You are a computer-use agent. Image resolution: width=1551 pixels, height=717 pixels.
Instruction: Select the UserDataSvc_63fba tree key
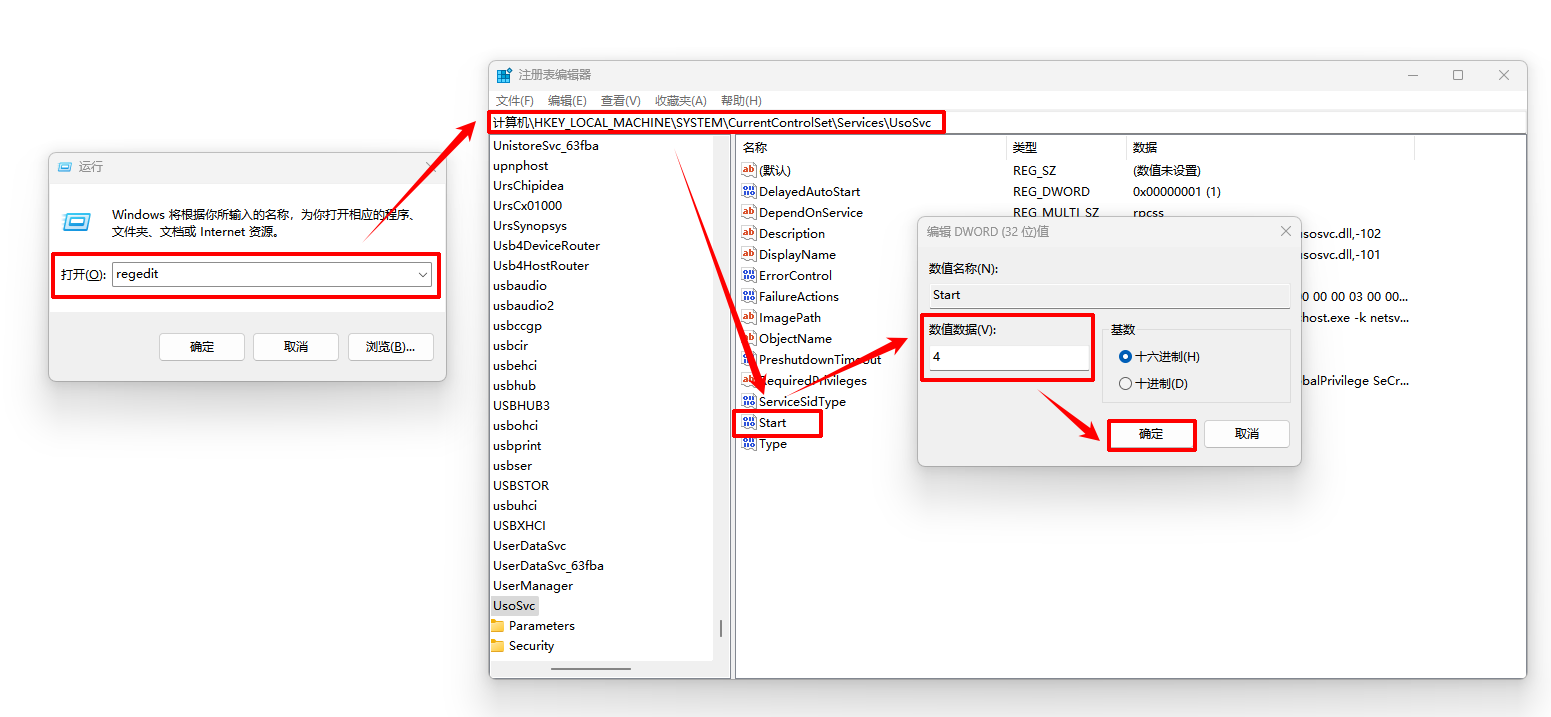(x=548, y=565)
